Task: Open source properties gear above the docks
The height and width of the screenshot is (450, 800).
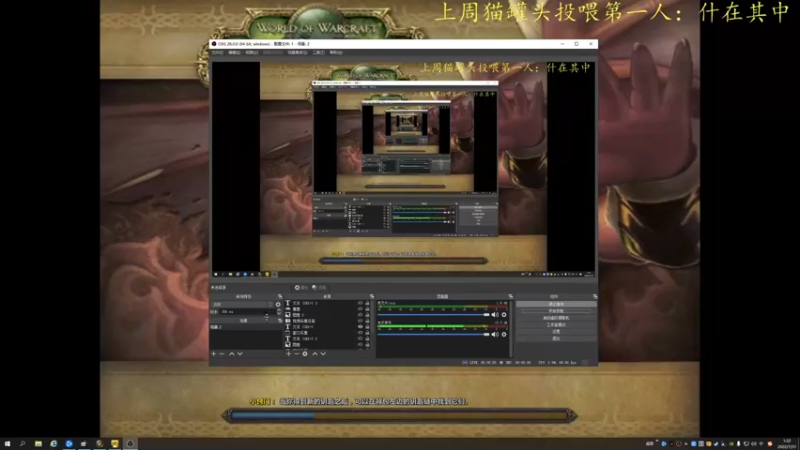Action: pyautogui.click(x=301, y=288)
